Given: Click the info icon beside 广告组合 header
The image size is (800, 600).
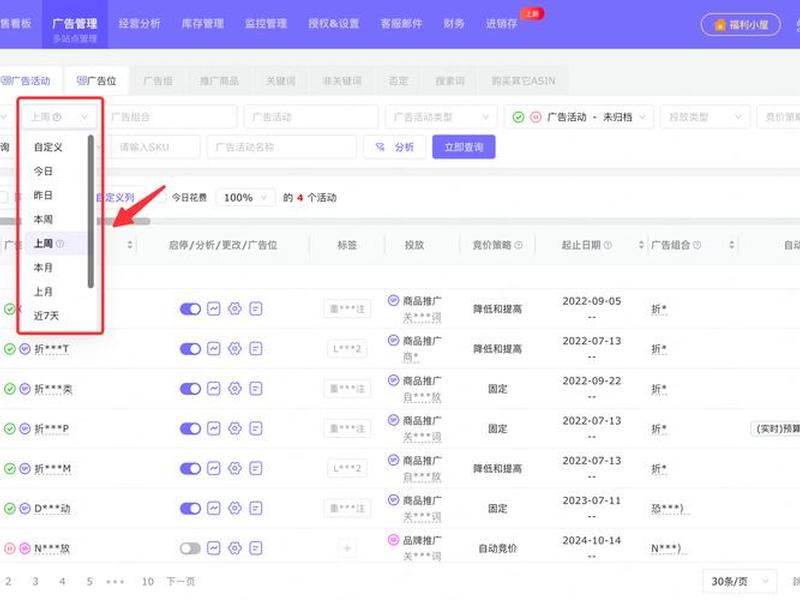Looking at the screenshot, I should [697, 245].
